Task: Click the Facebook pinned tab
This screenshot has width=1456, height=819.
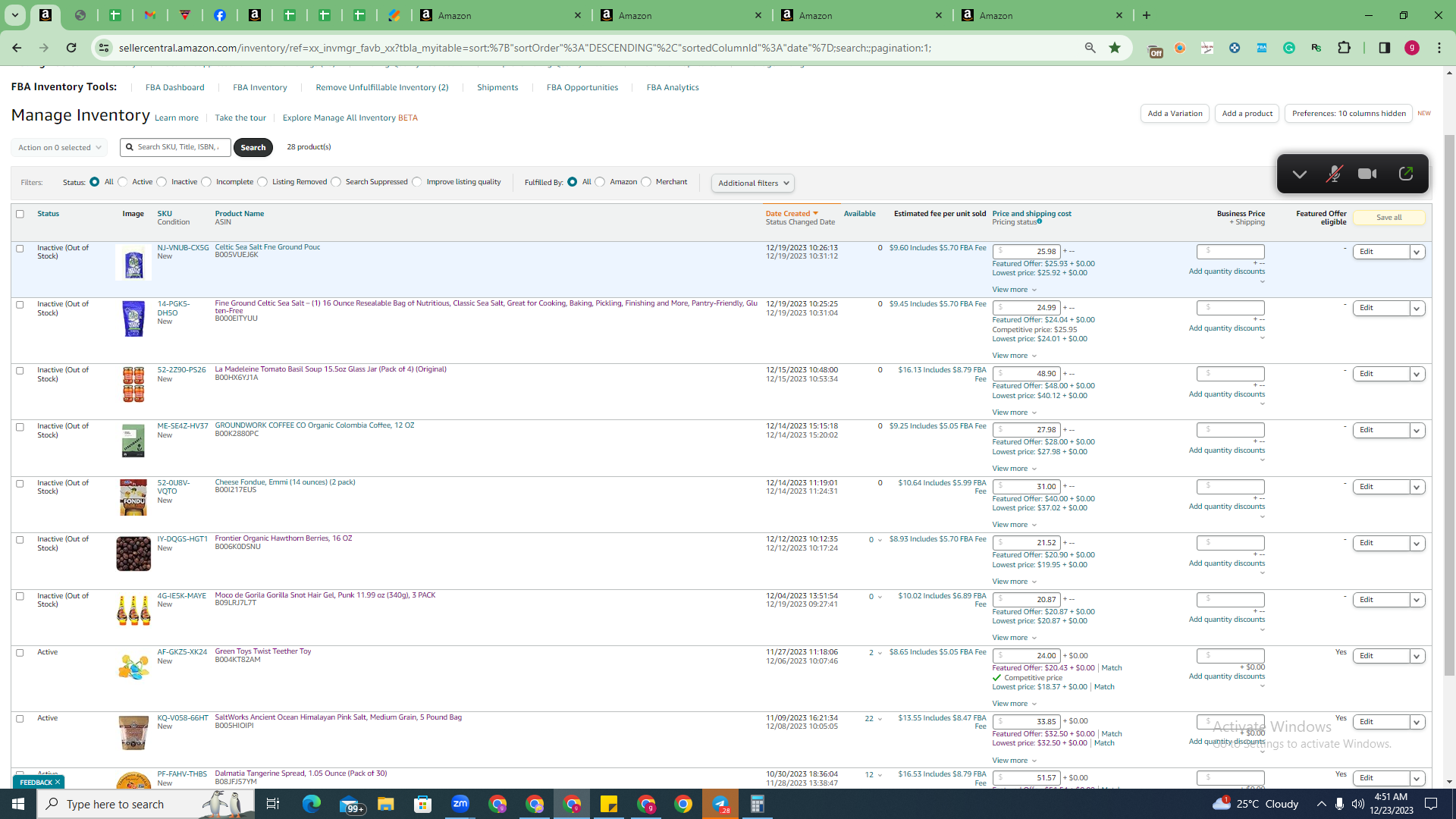Action: [220, 15]
